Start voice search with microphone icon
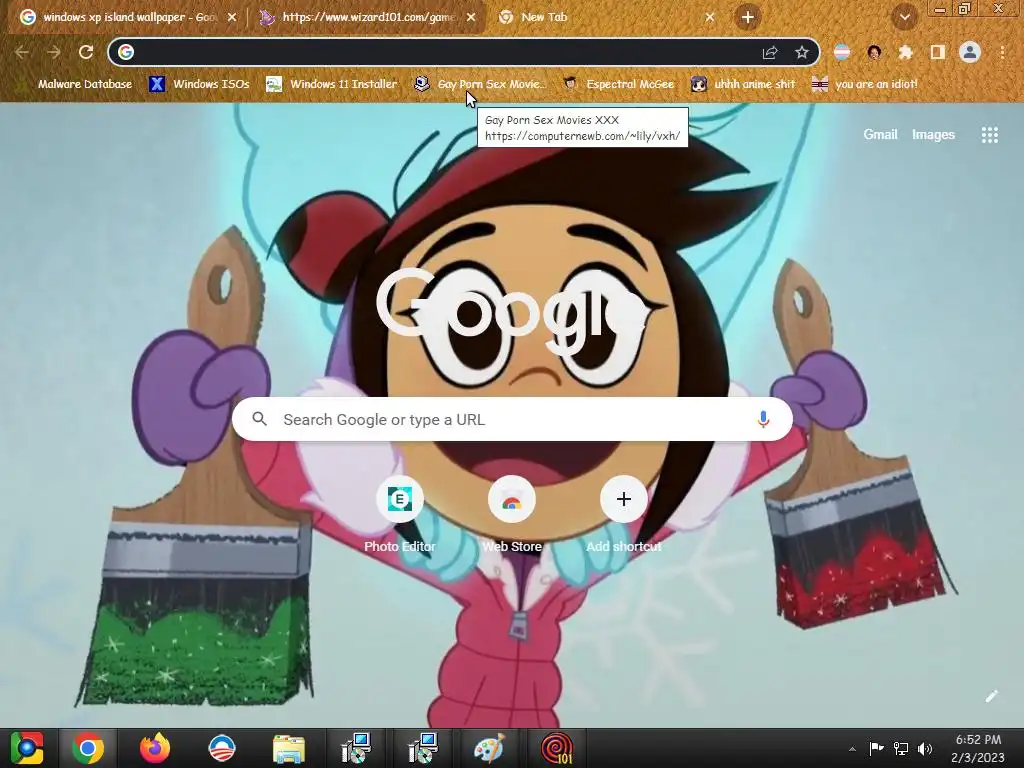The height and width of the screenshot is (768, 1024). point(763,419)
